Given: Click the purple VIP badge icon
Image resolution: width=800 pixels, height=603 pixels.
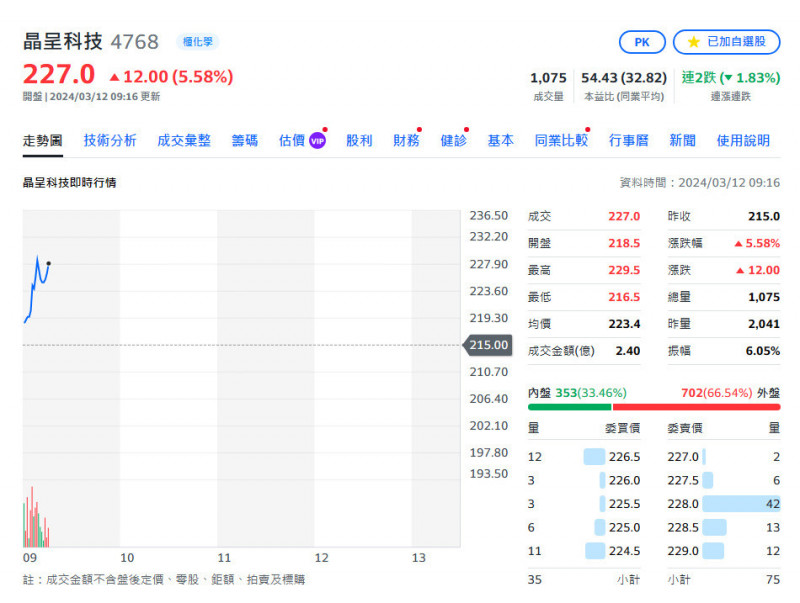Looking at the screenshot, I should pyautogui.click(x=317, y=141).
